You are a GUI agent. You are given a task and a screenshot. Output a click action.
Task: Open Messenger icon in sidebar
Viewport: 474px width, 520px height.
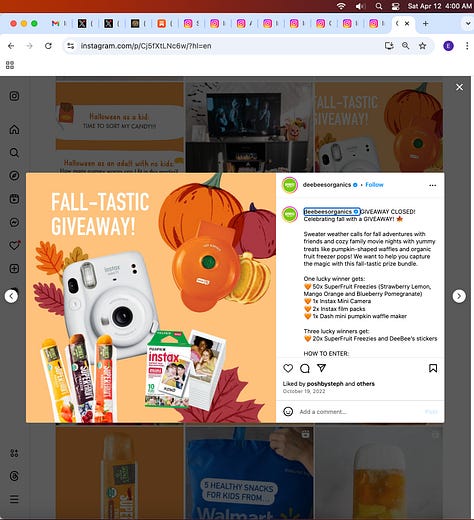(14, 222)
